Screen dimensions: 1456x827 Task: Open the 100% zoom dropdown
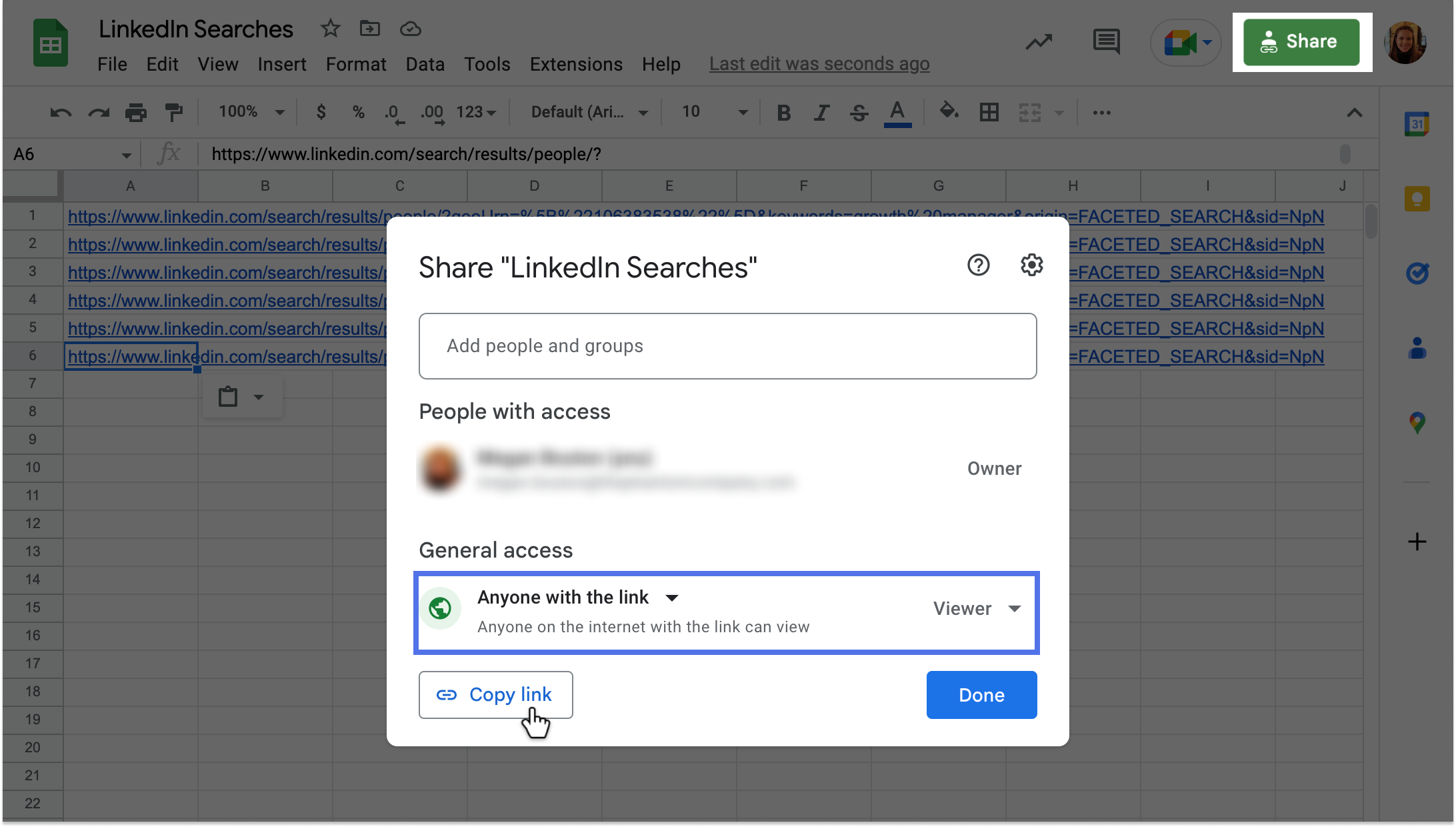point(251,112)
